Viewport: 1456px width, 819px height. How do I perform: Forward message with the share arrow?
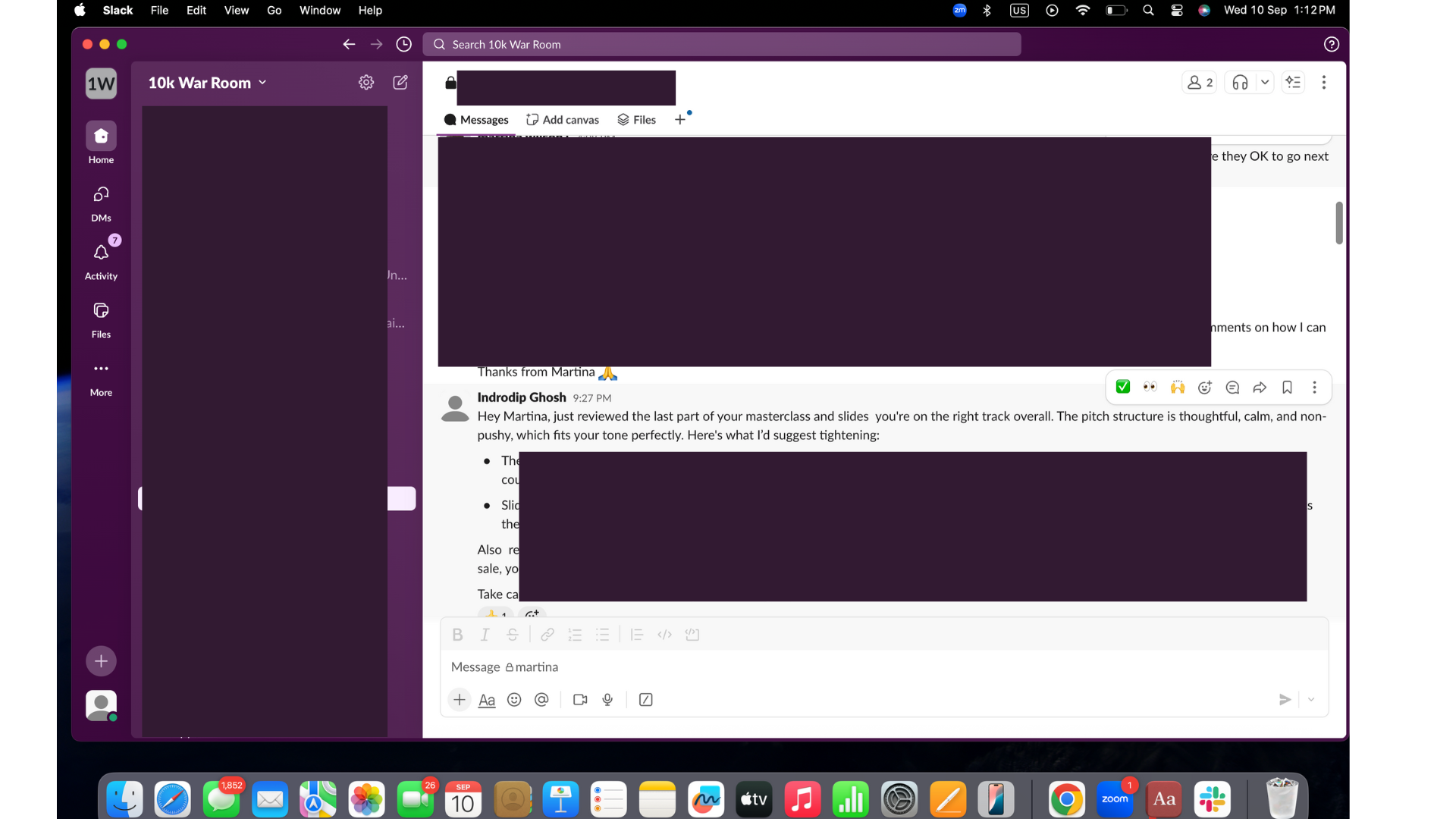tap(1260, 388)
